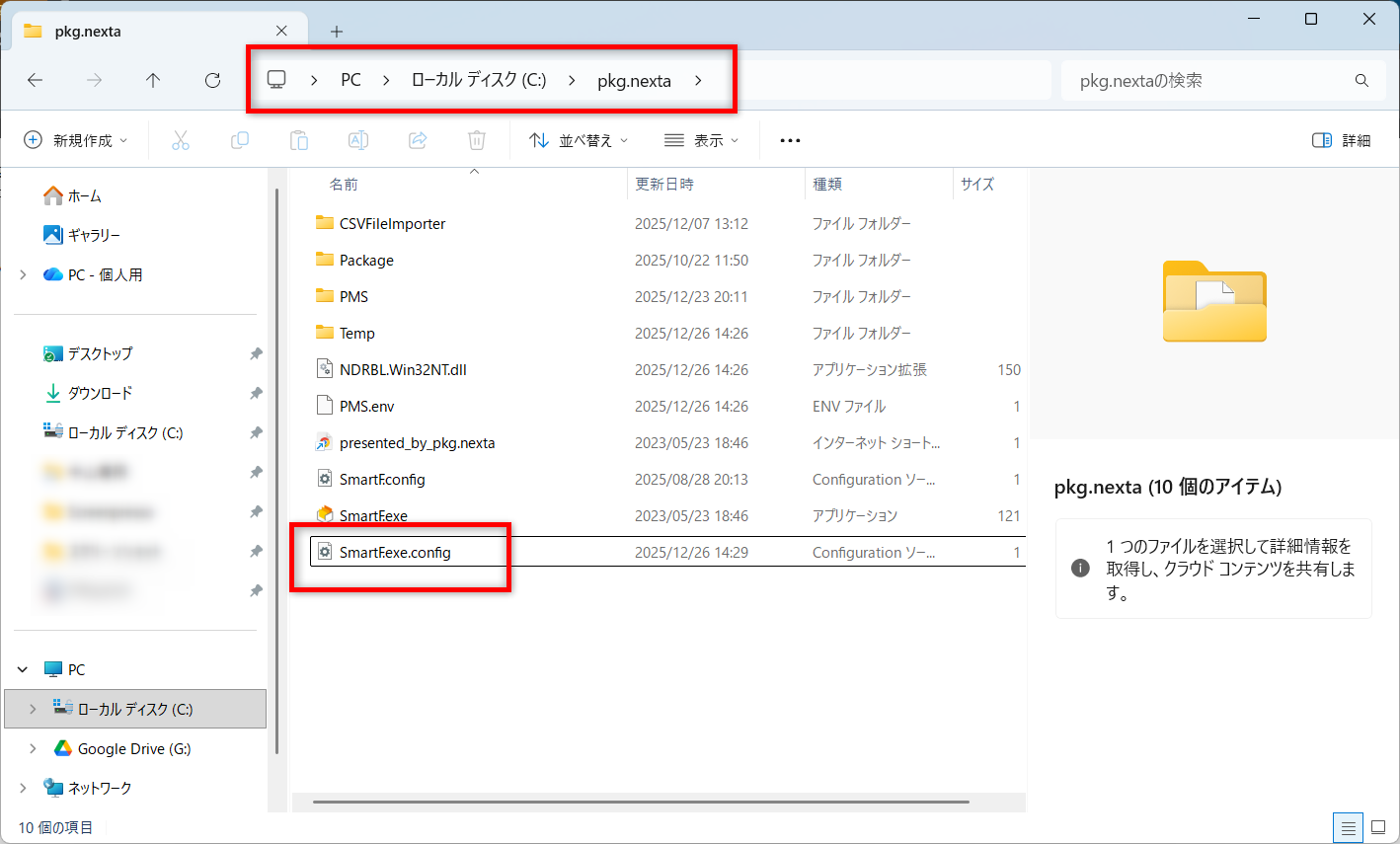Switch to large icons view in status bar

1378,827
